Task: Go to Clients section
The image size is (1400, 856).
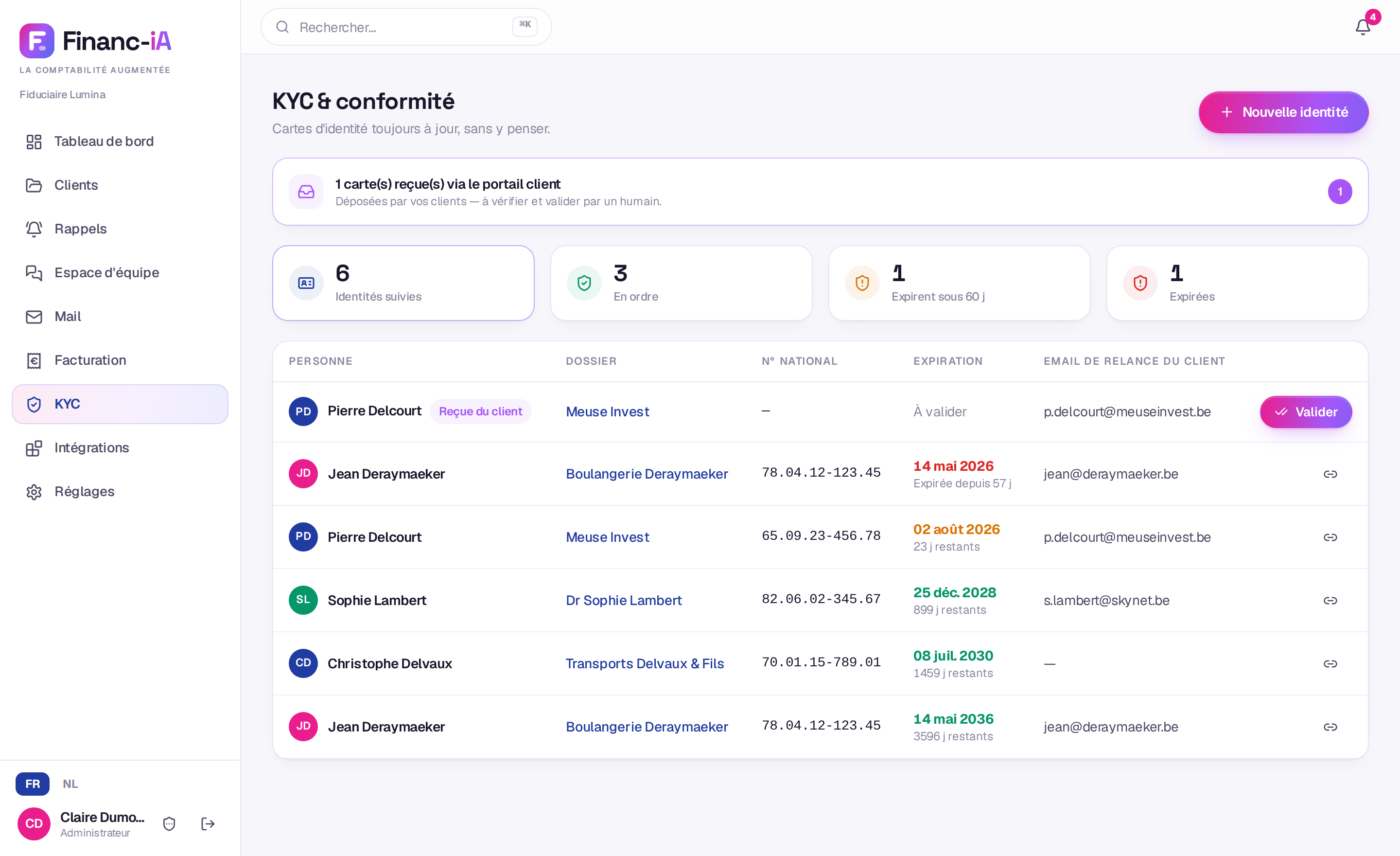Action: pos(120,185)
